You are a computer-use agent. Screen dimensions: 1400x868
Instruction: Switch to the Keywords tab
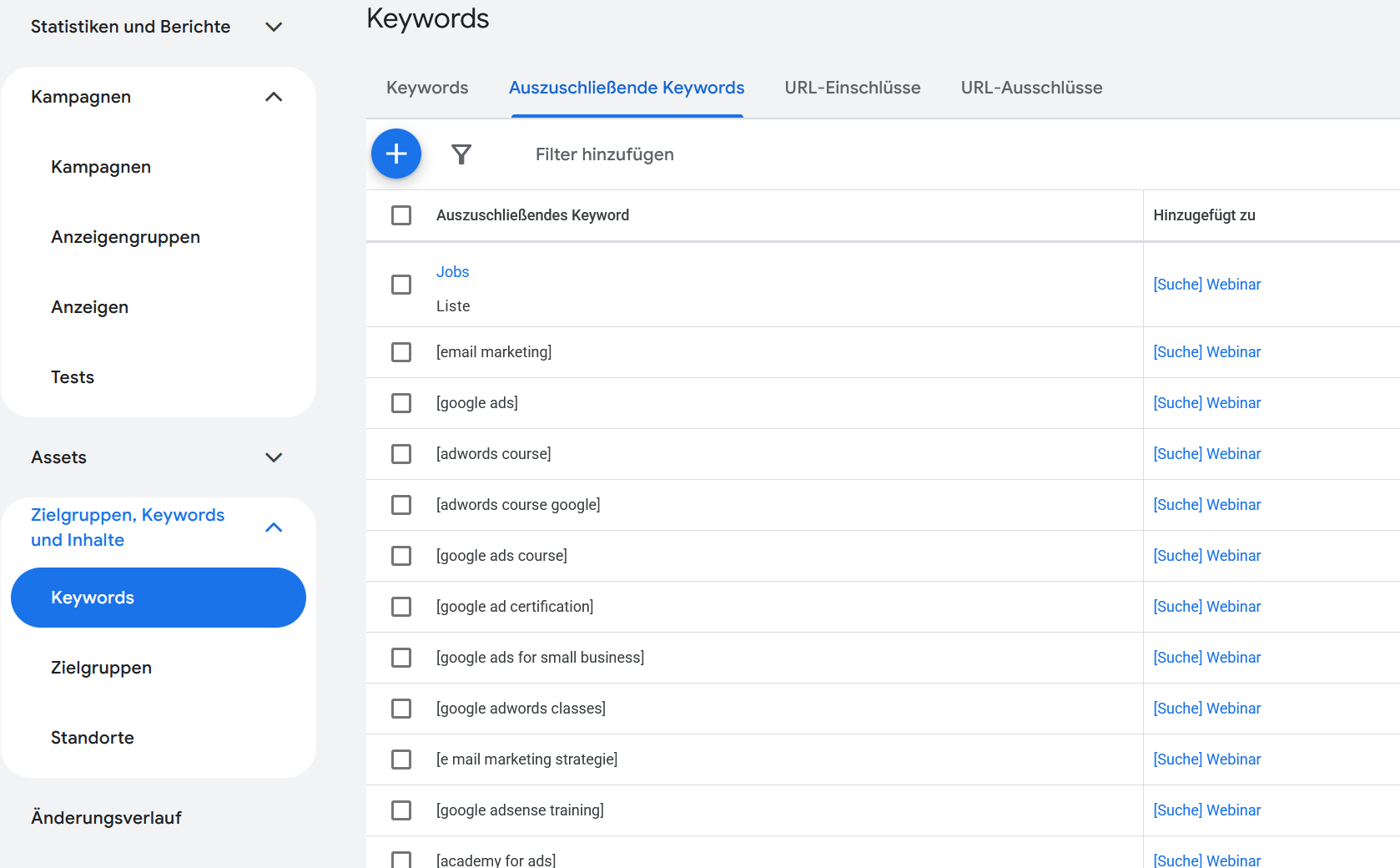426,88
